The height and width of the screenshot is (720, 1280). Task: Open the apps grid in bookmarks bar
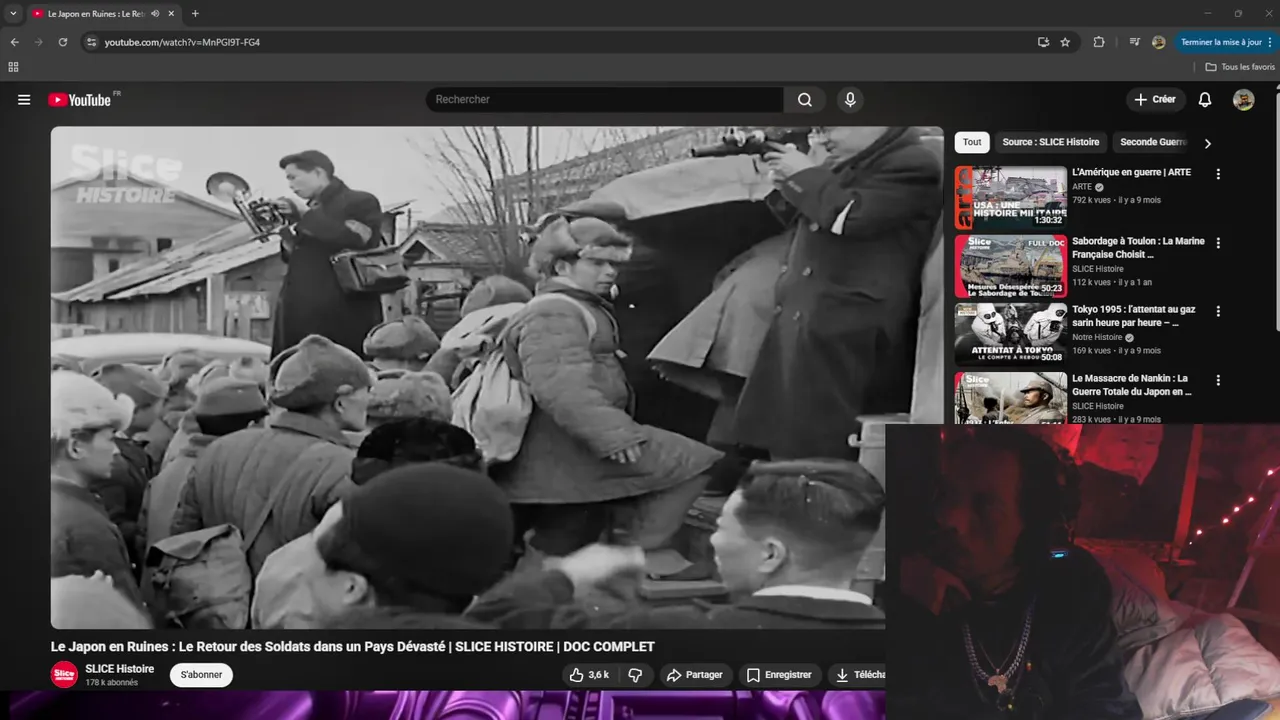[x=13, y=67]
